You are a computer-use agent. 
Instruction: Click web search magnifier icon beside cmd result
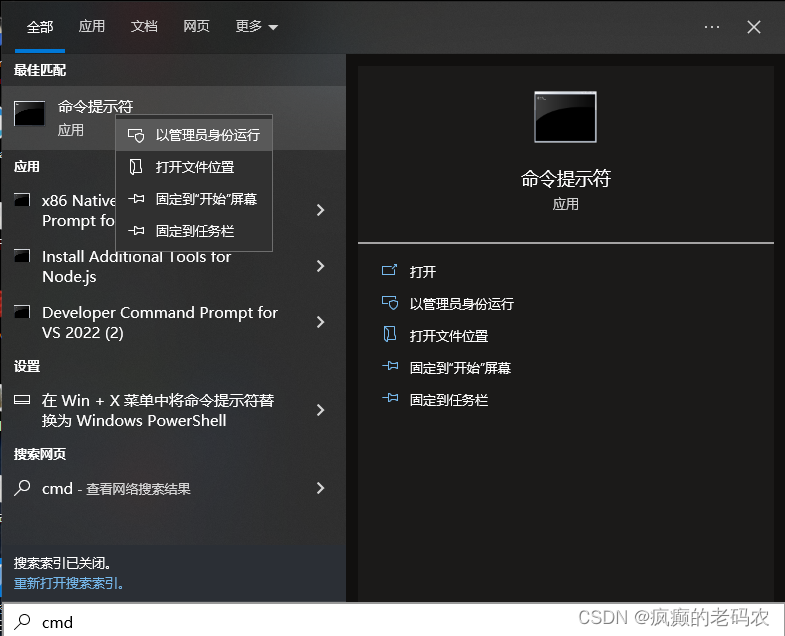[x=22, y=488]
